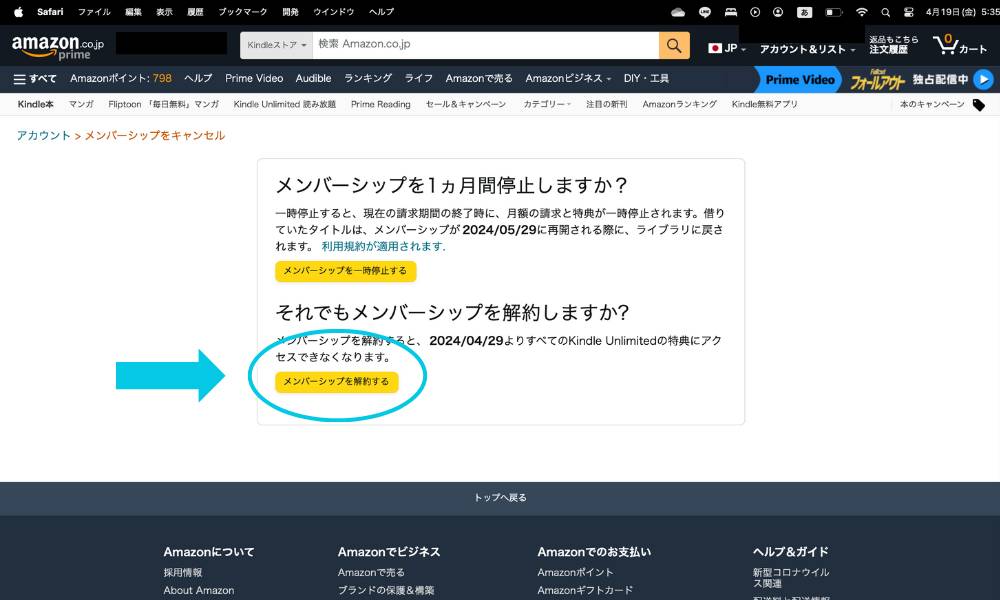This screenshot has height=600, width=1000.
Task: Expand the アカウント&リスト dropdown
Action: click(807, 49)
